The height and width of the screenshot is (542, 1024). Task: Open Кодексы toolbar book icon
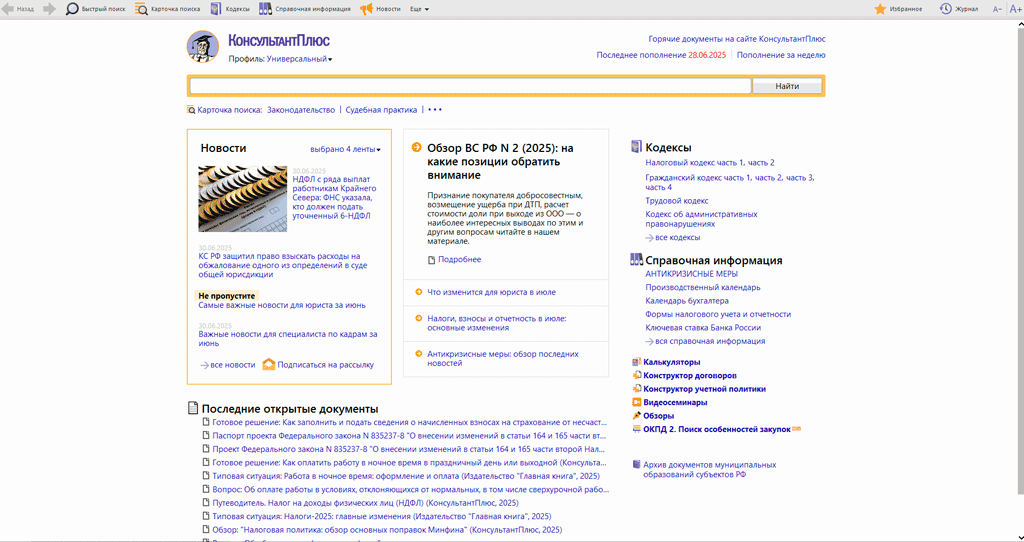[x=216, y=9]
